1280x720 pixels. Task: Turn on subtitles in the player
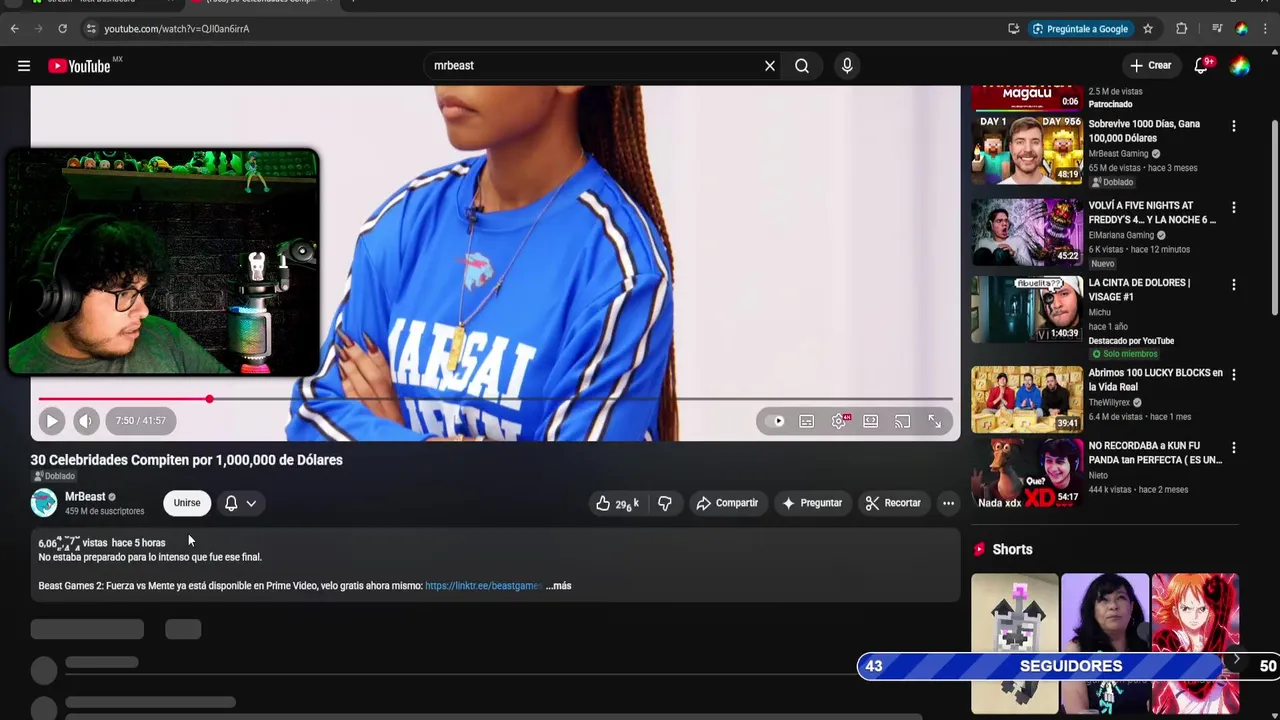click(807, 421)
